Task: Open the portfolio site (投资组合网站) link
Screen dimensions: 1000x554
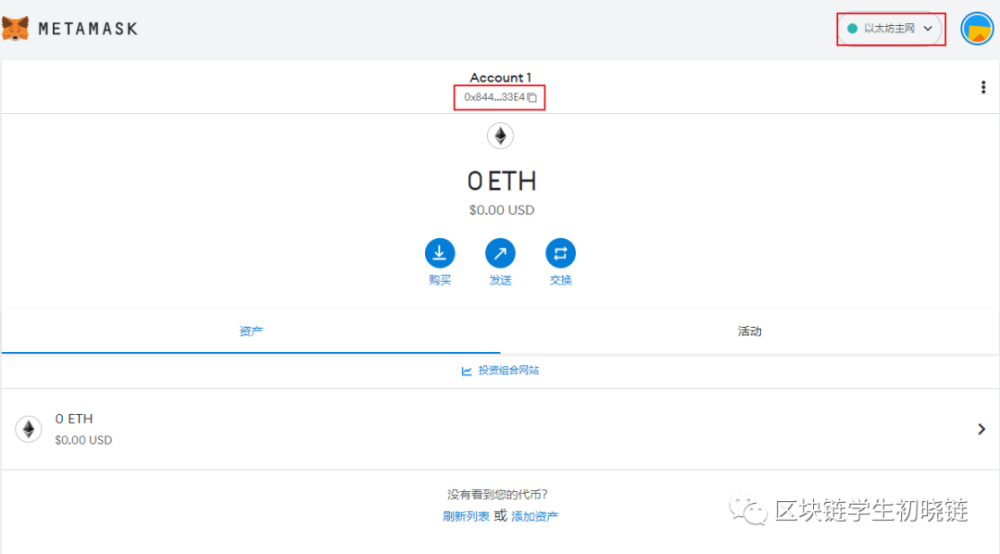Action: pyautogui.click(x=508, y=370)
